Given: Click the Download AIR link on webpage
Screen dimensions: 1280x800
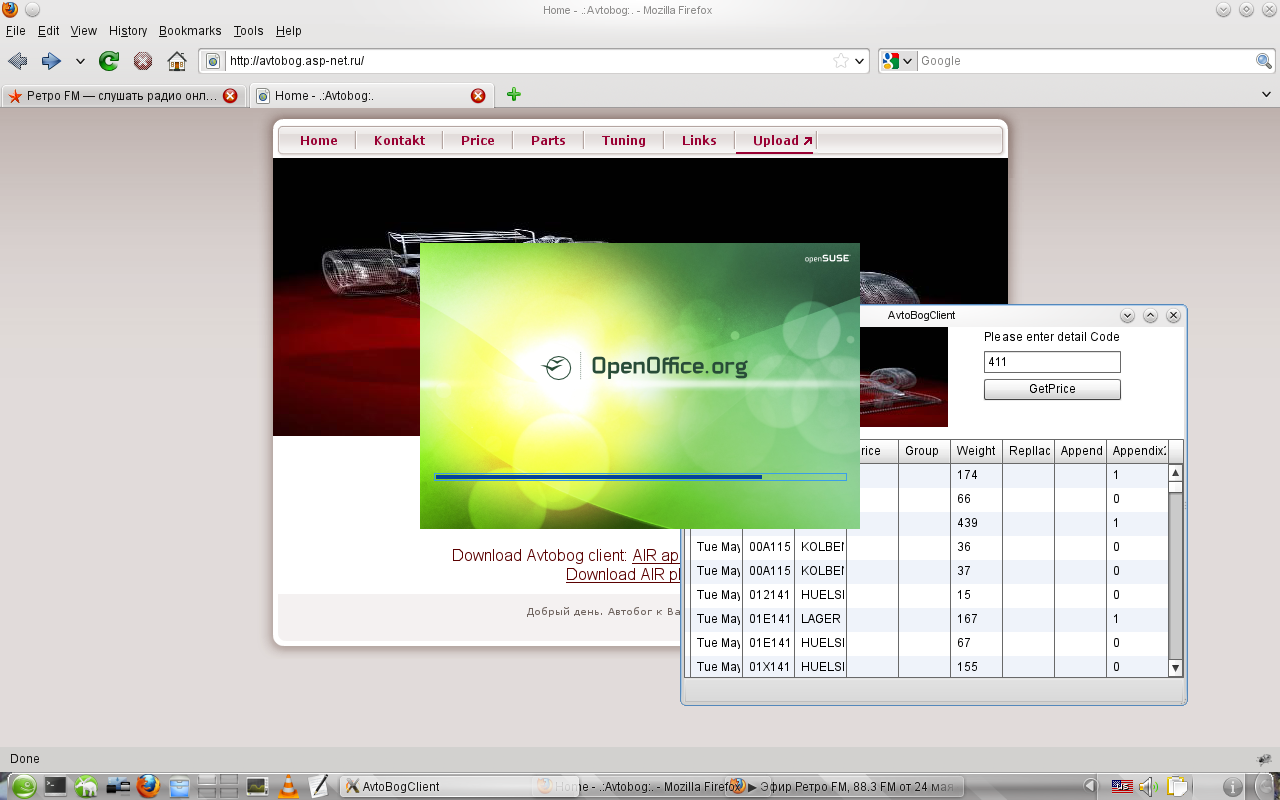Looking at the screenshot, I should 623,575.
